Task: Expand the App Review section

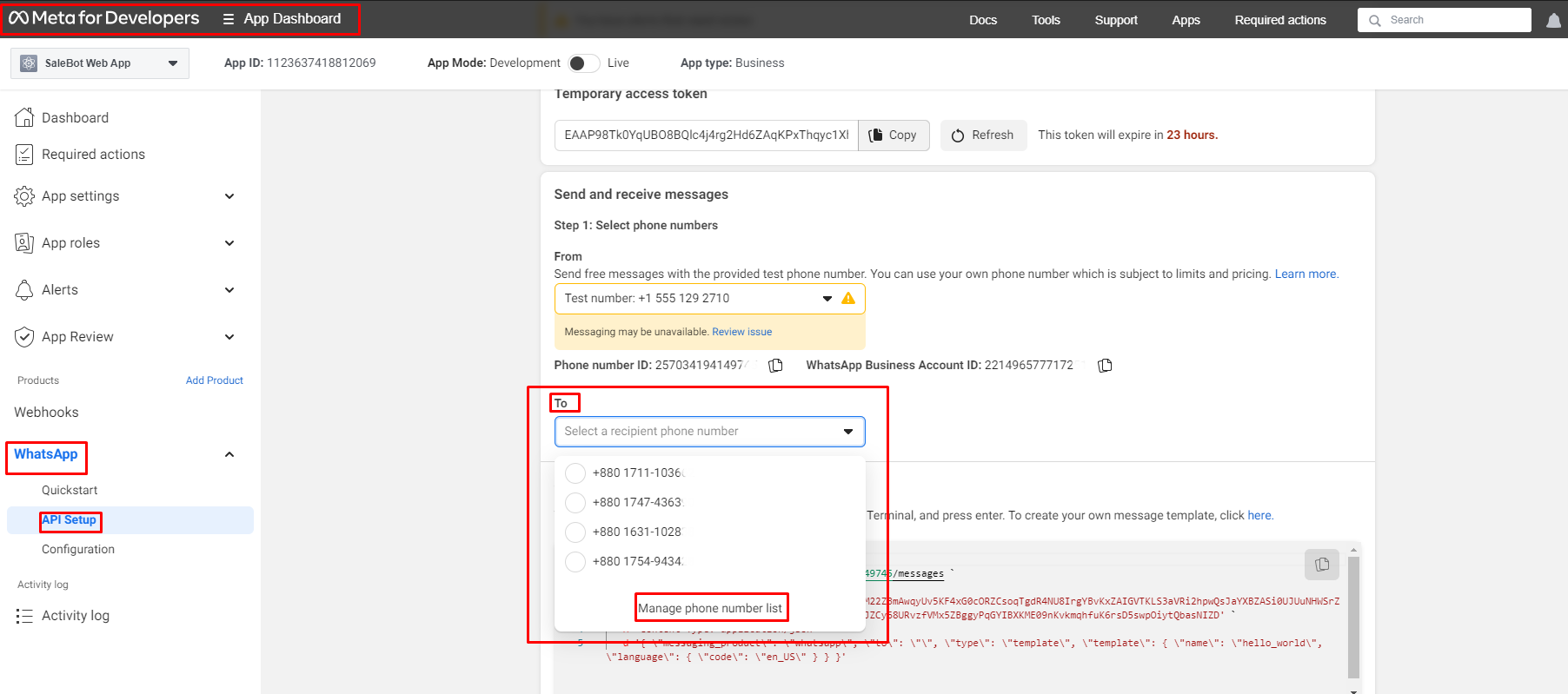Action: pyautogui.click(x=229, y=337)
